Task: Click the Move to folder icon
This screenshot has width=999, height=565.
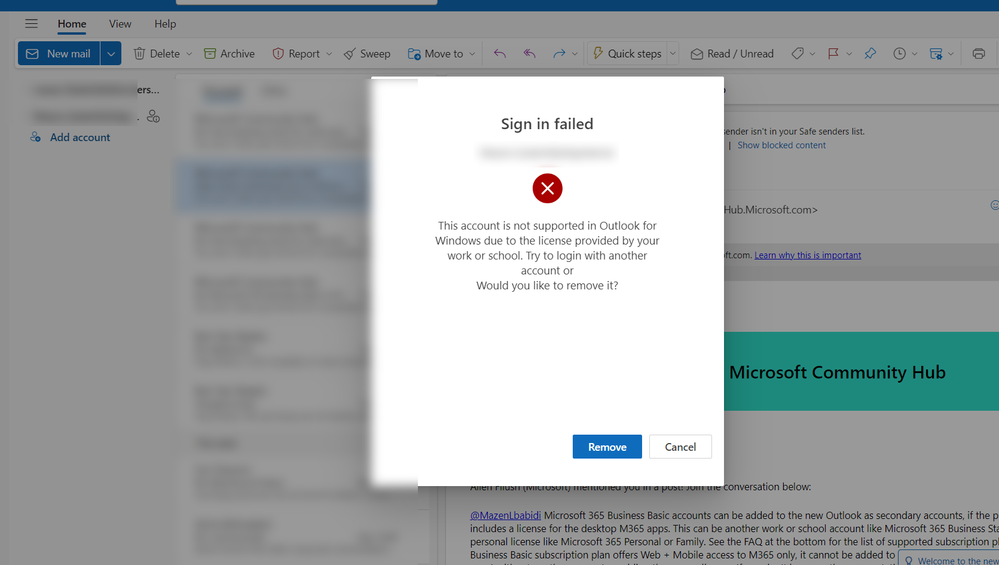Action: 414,54
